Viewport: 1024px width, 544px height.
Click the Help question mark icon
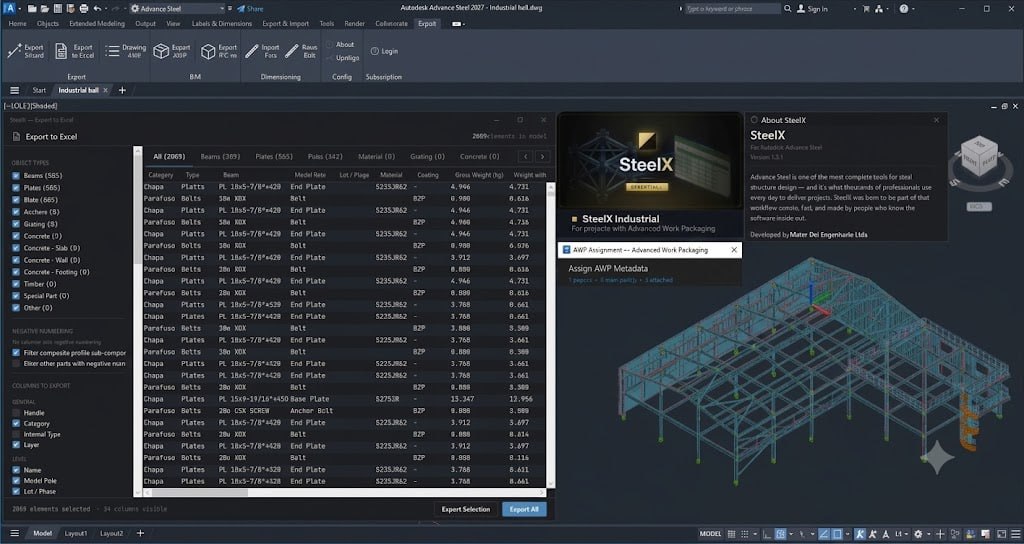click(904, 8)
